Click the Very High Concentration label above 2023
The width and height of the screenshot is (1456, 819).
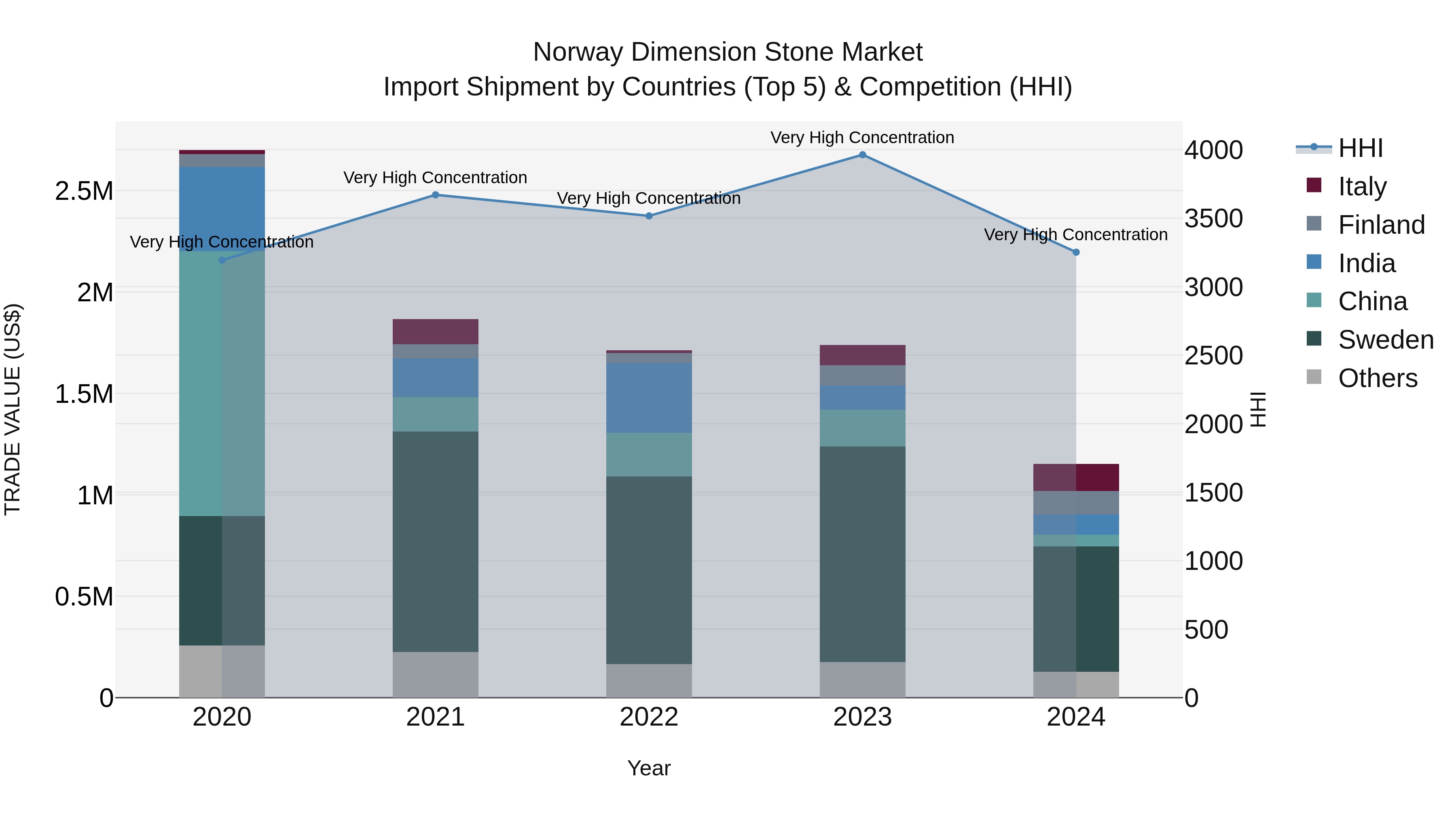pyautogui.click(x=863, y=138)
